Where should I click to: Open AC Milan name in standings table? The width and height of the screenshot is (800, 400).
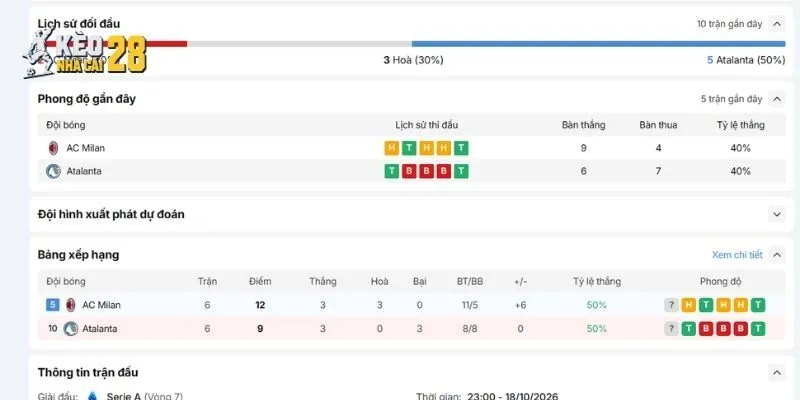[x=102, y=305]
